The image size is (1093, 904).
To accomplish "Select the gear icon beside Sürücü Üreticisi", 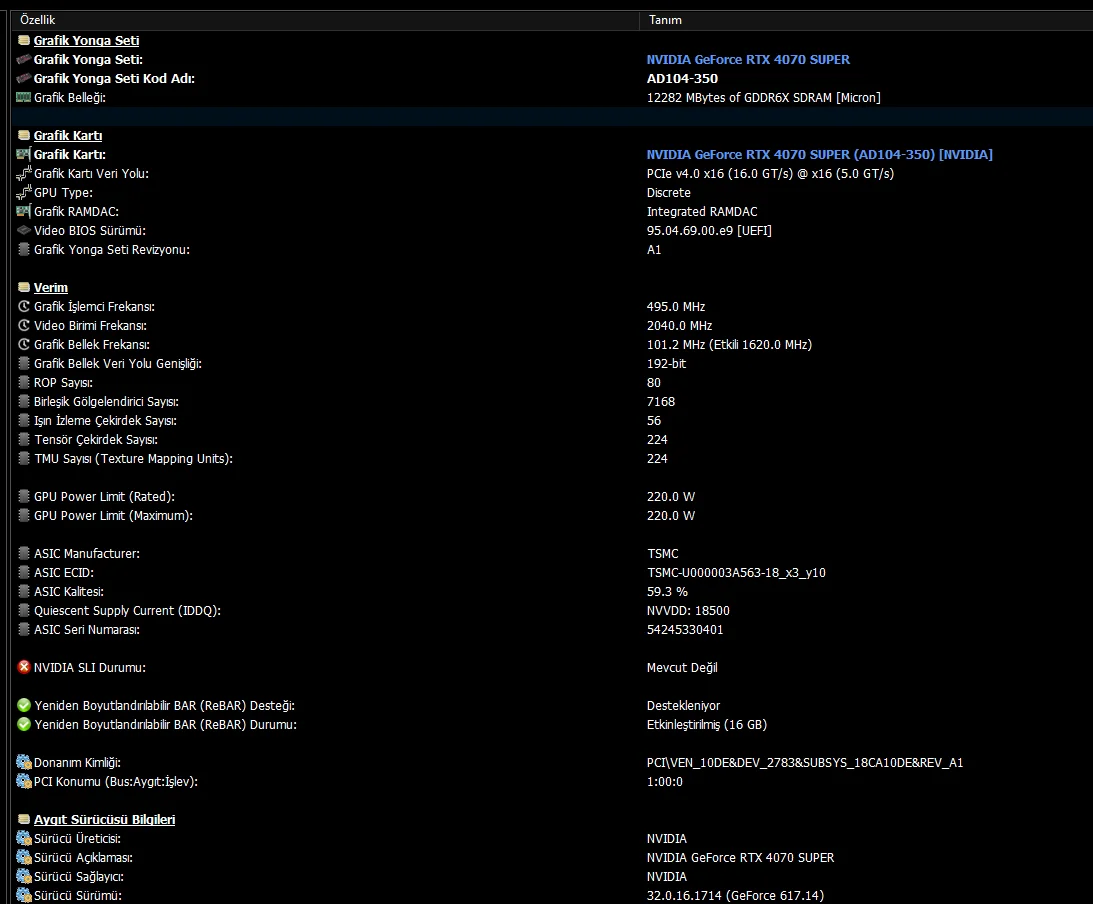I will 24,838.
